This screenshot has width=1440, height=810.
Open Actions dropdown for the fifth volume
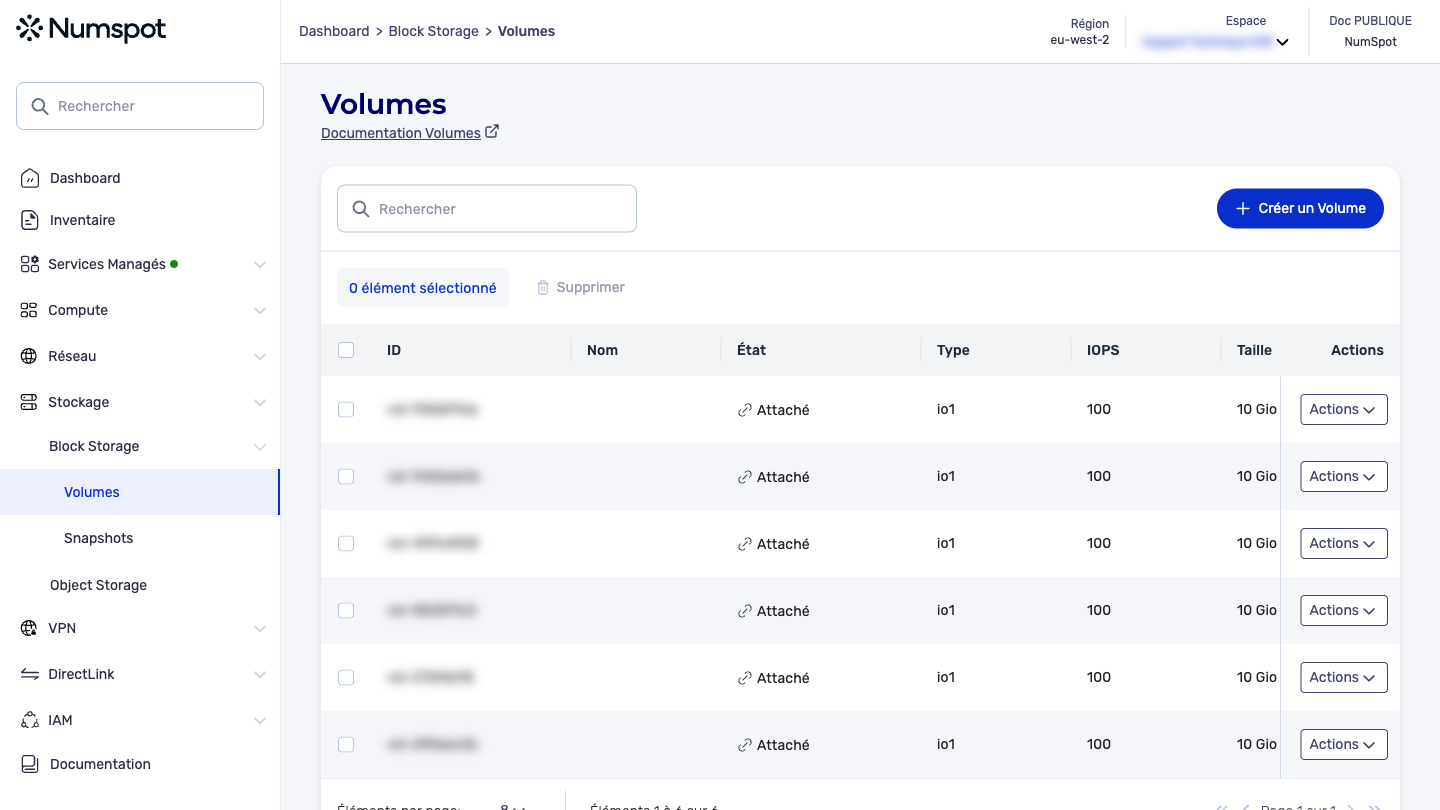[1344, 678]
